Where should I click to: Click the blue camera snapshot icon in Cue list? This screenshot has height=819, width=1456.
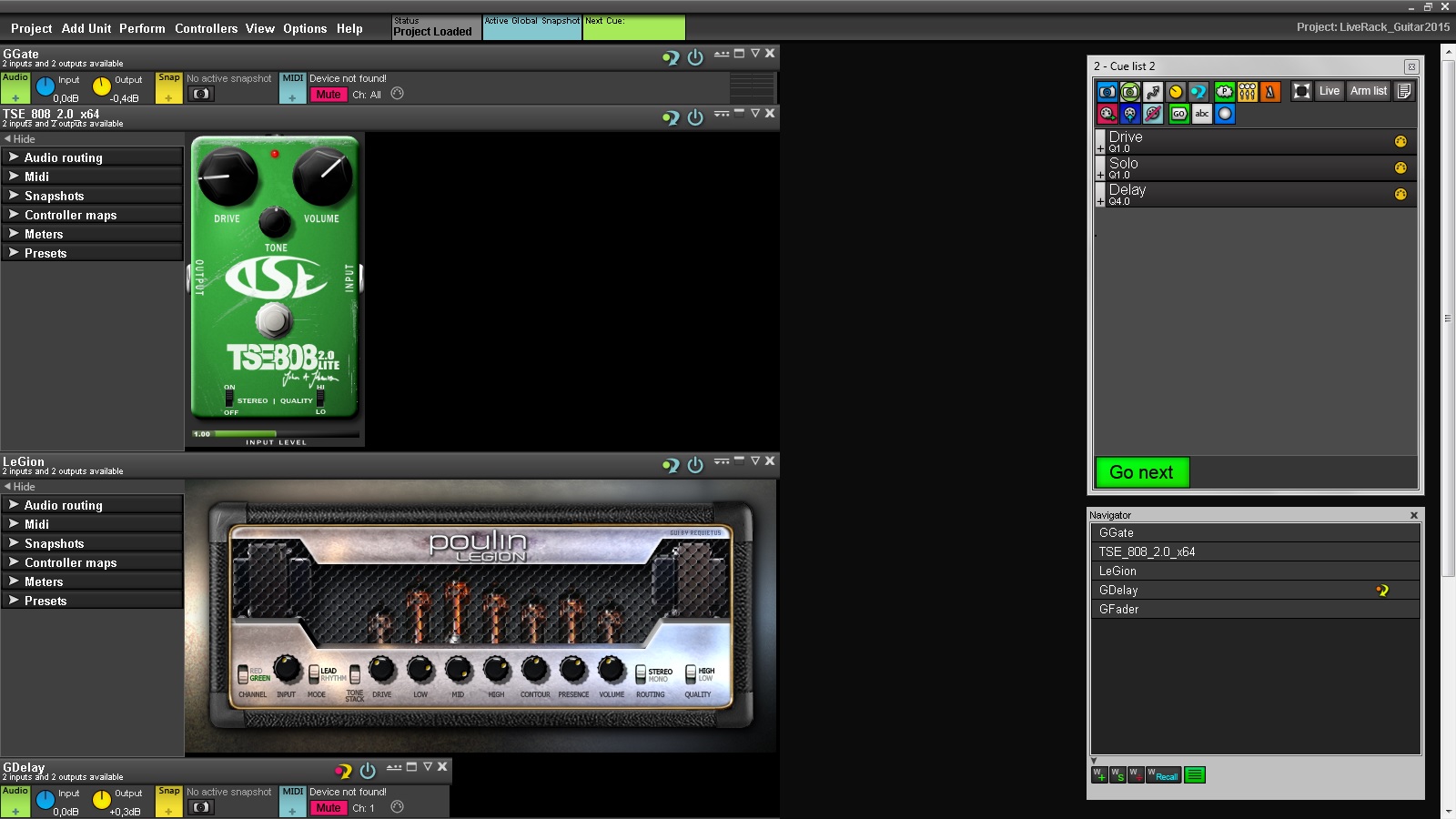point(1107,91)
